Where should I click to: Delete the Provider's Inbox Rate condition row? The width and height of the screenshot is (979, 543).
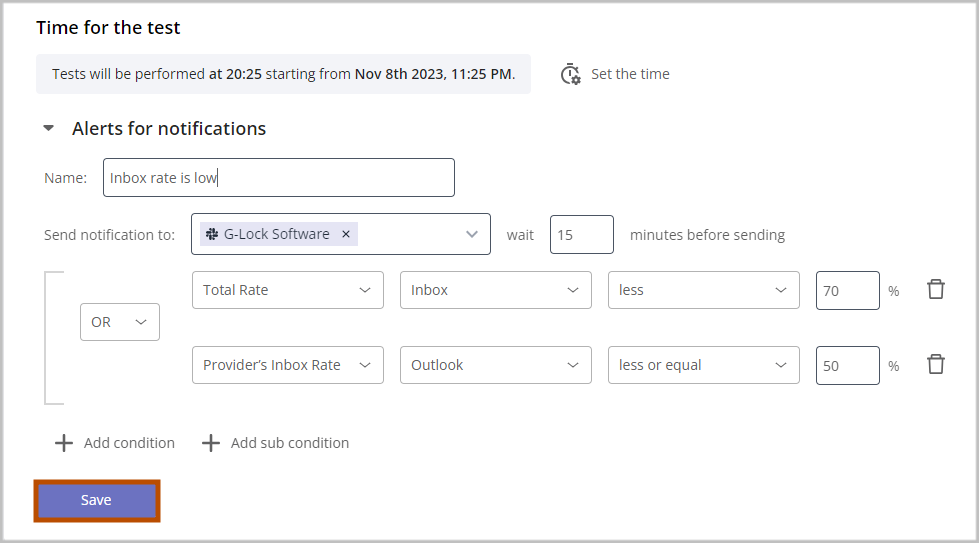click(935, 365)
